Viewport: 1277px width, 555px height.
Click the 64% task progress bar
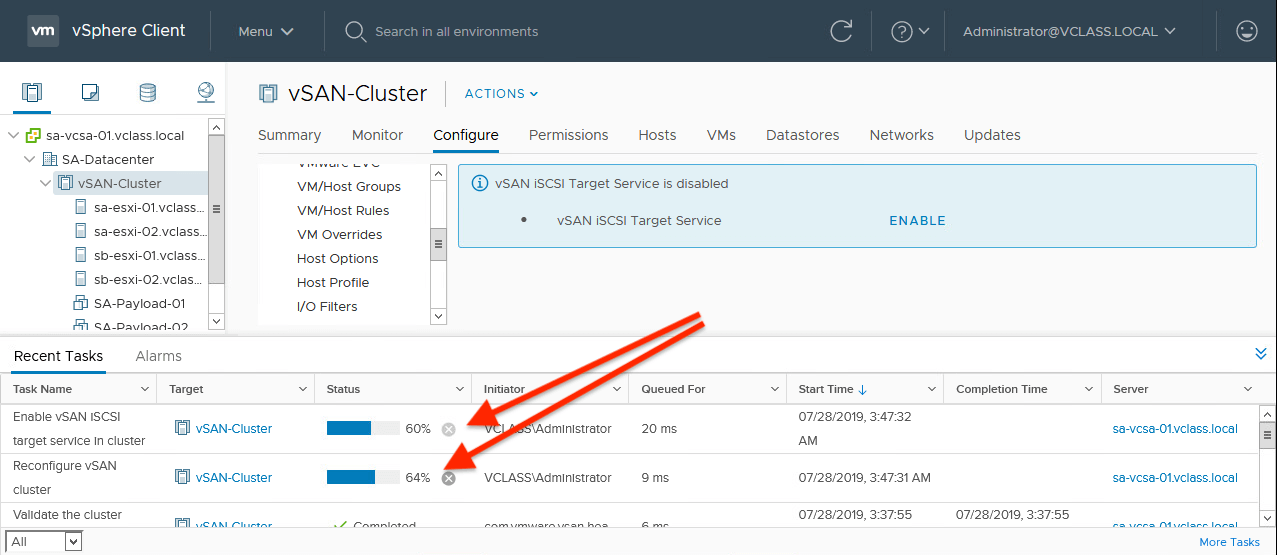(x=363, y=477)
